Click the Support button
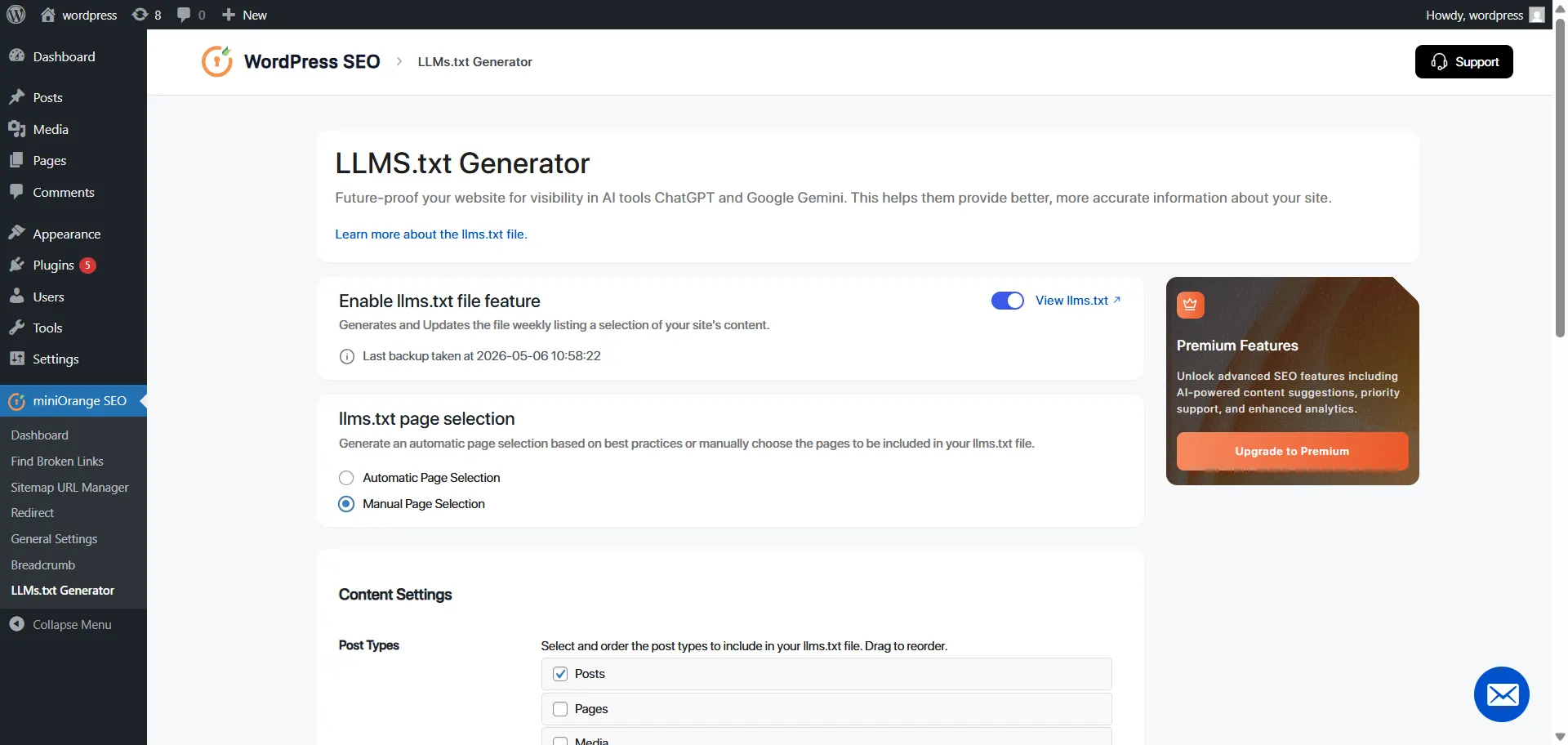The image size is (1568, 745). pyautogui.click(x=1463, y=61)
